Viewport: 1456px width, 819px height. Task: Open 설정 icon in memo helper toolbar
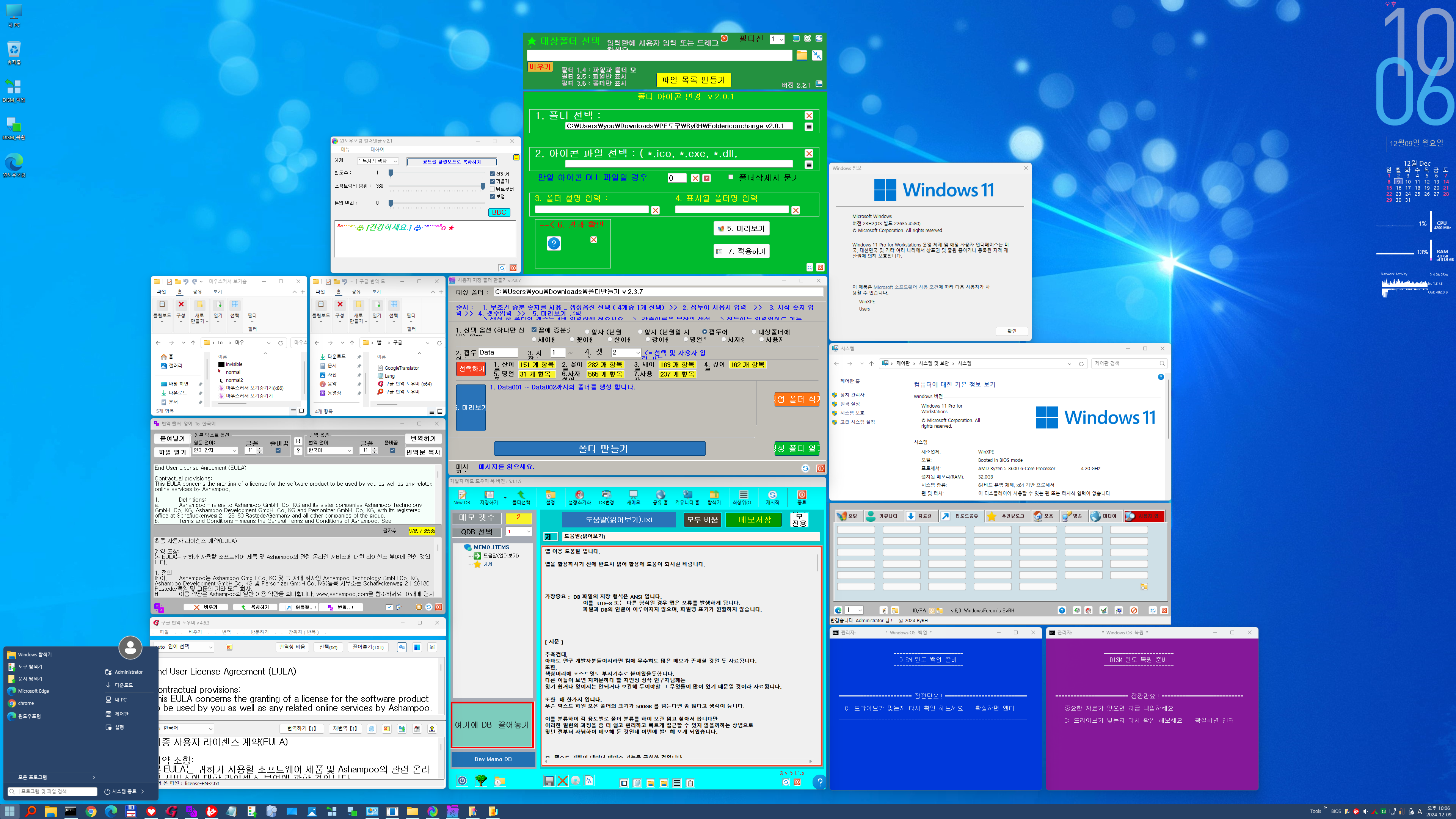pyautogui.click(x=550, y=497)
